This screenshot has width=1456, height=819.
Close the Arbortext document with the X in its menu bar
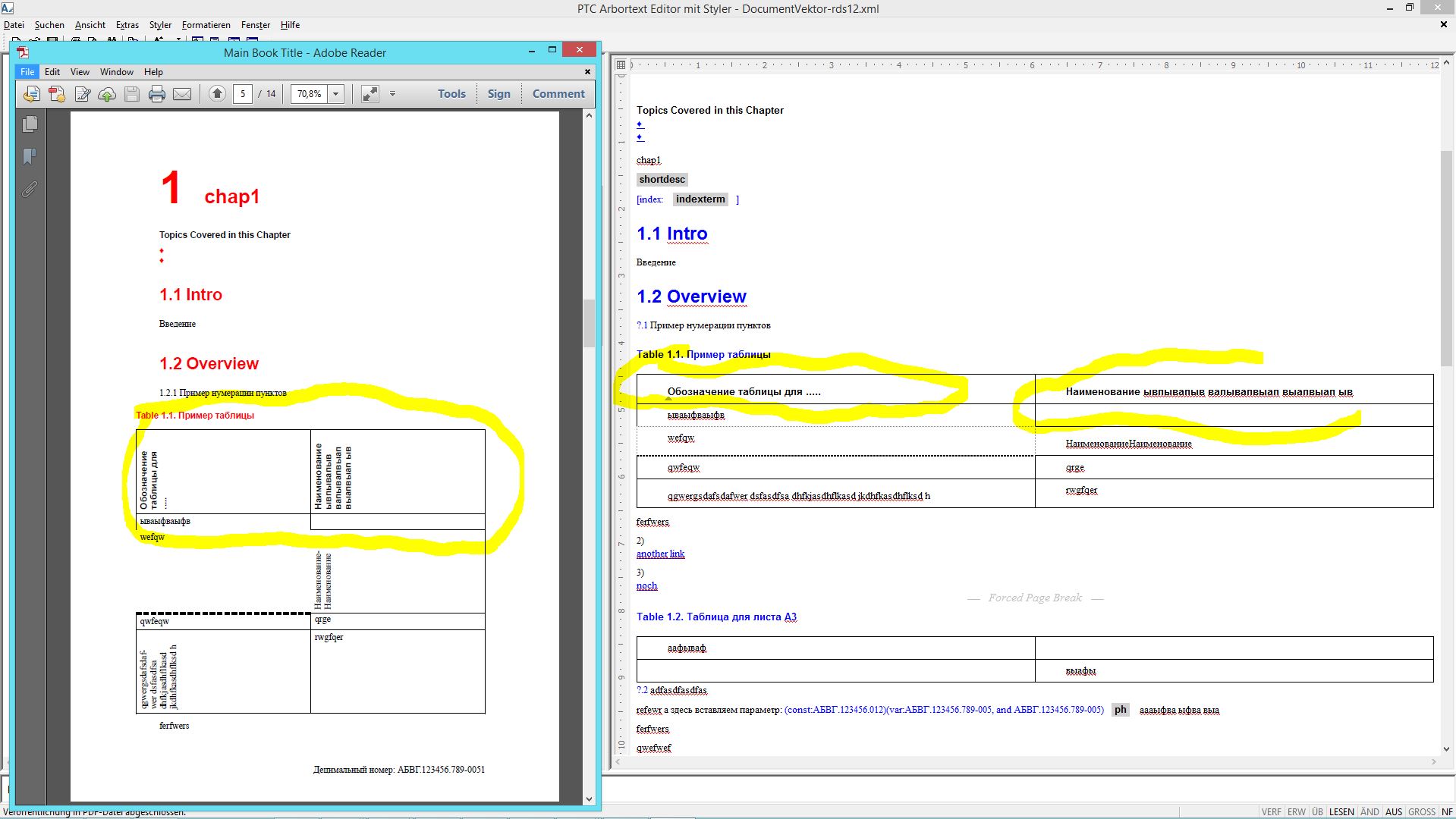1444,24
